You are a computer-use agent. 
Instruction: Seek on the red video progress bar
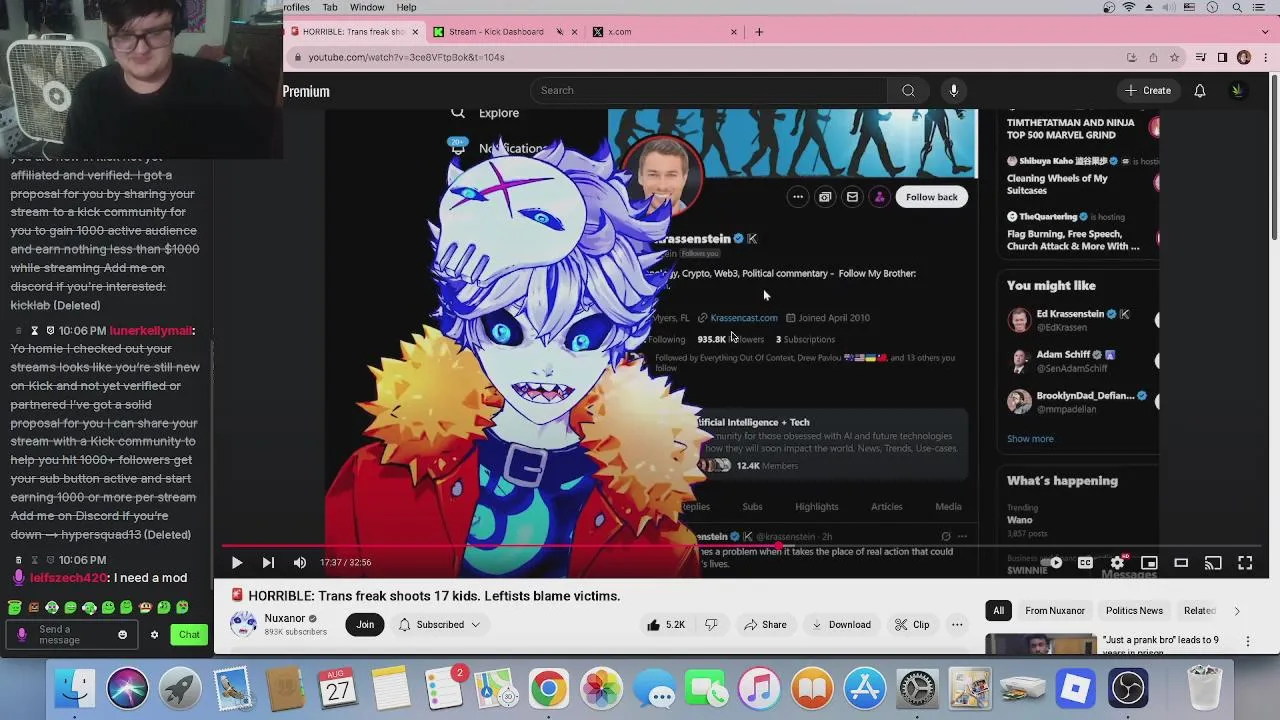[x=740, y=546]
